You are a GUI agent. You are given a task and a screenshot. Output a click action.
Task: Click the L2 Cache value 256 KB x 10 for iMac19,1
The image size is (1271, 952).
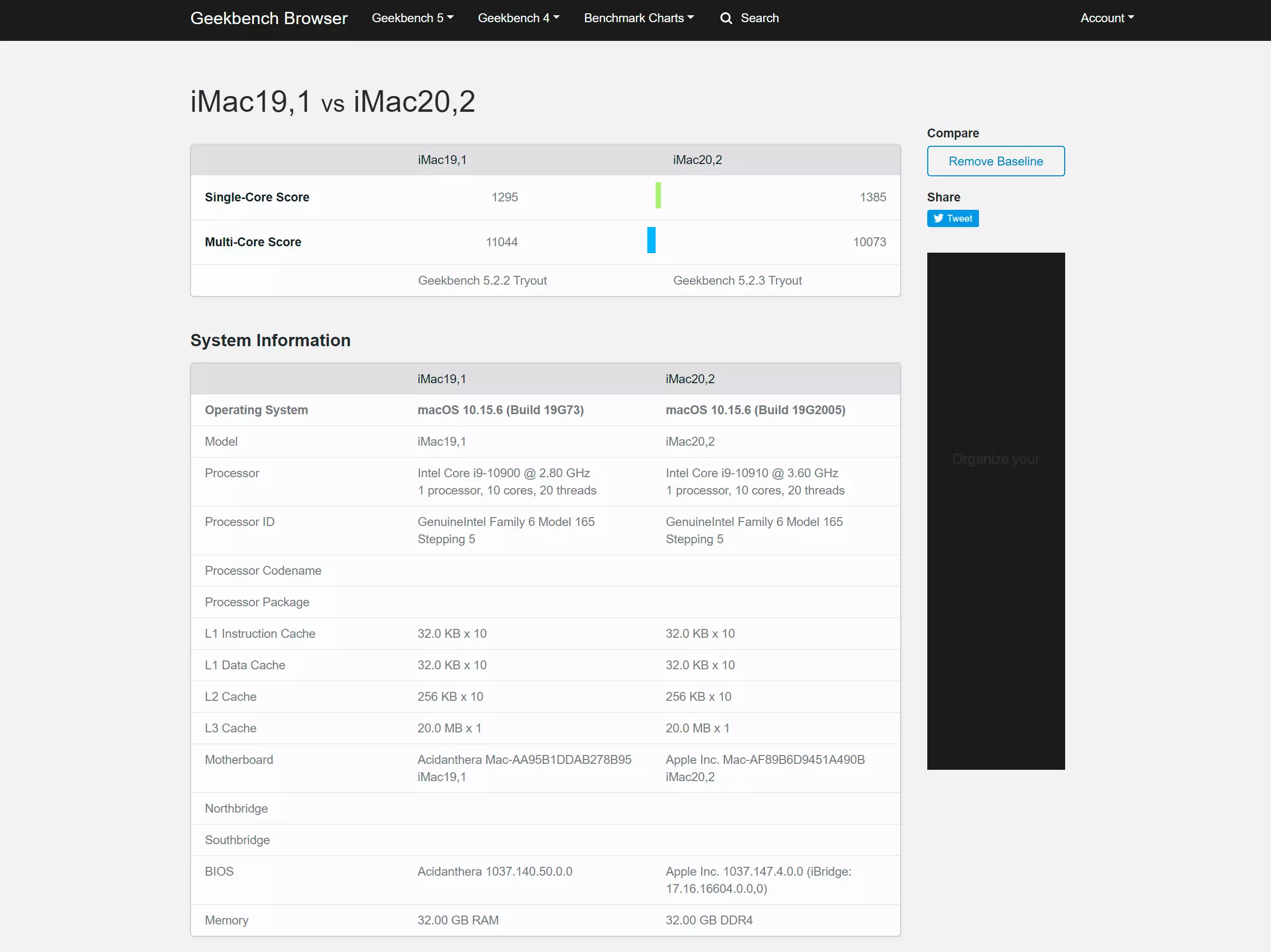click(450, 696)
